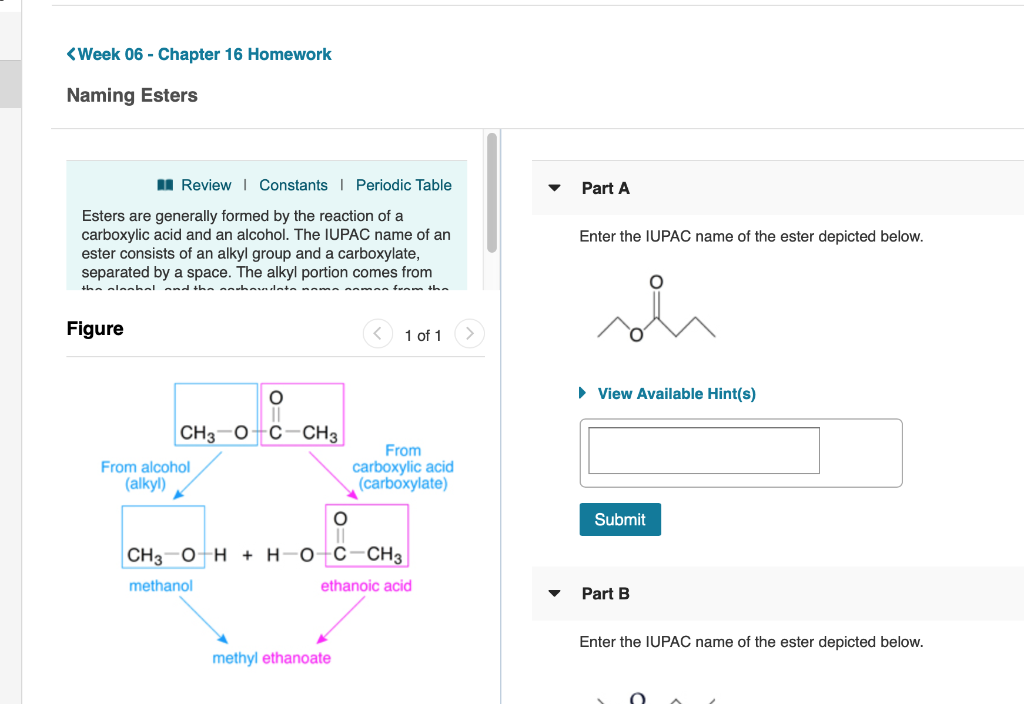Click the back chevron before Week 06

70,55
